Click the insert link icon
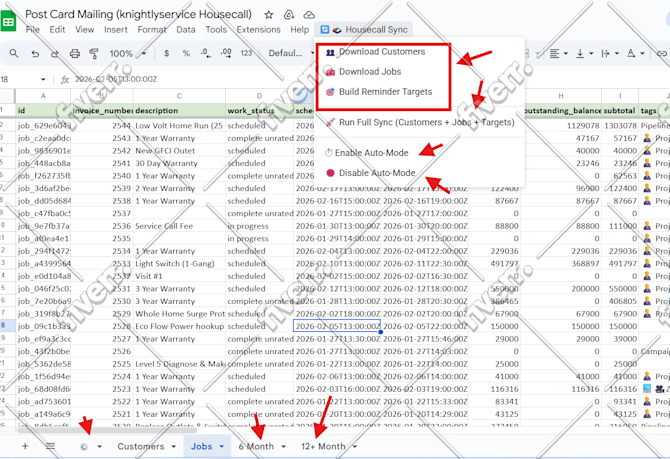The height and width of the screenshot is (459, 670). point(661,53)
